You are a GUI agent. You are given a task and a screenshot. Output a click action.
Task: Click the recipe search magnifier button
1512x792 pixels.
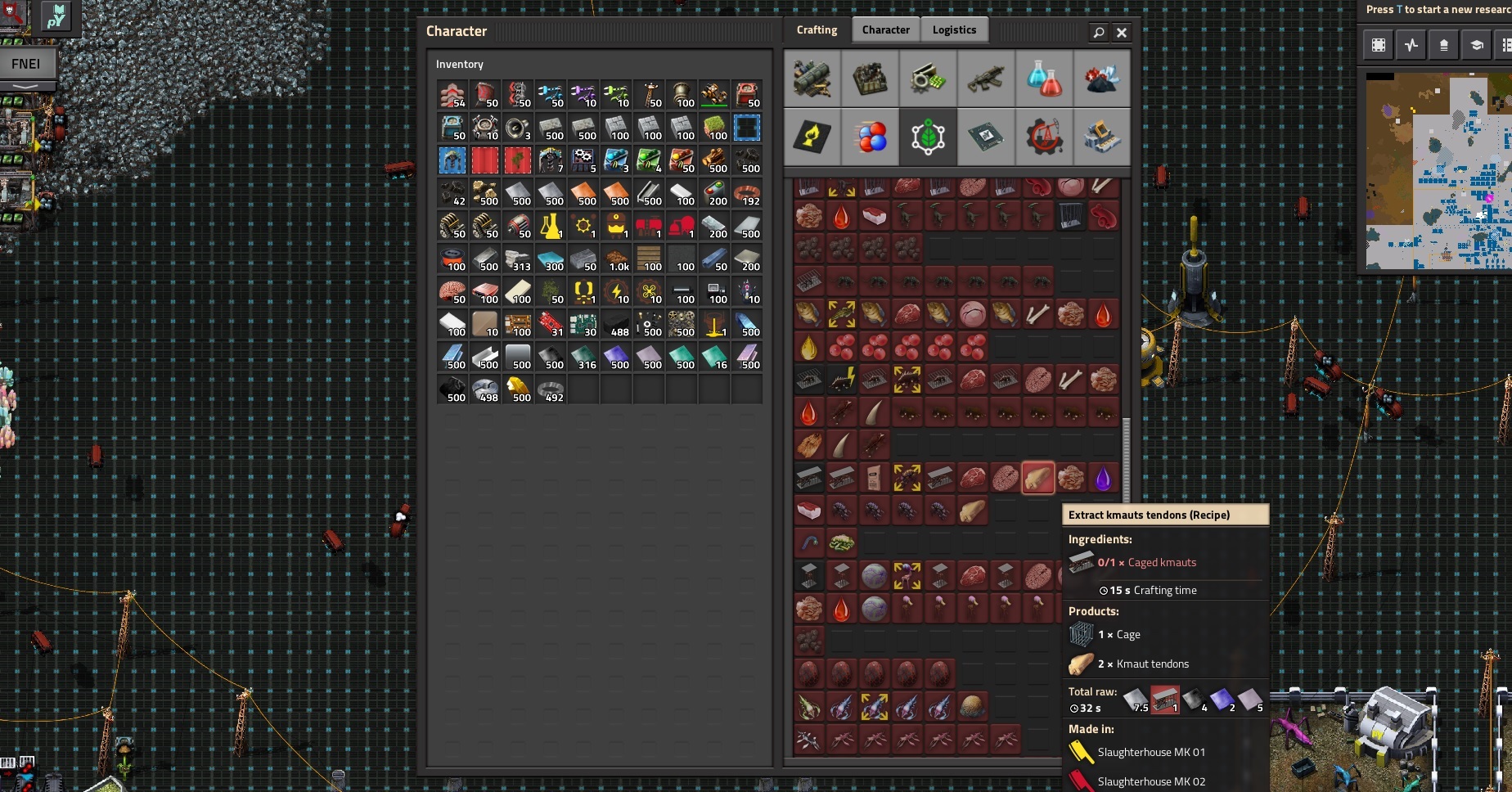[x=1099, y=33]
